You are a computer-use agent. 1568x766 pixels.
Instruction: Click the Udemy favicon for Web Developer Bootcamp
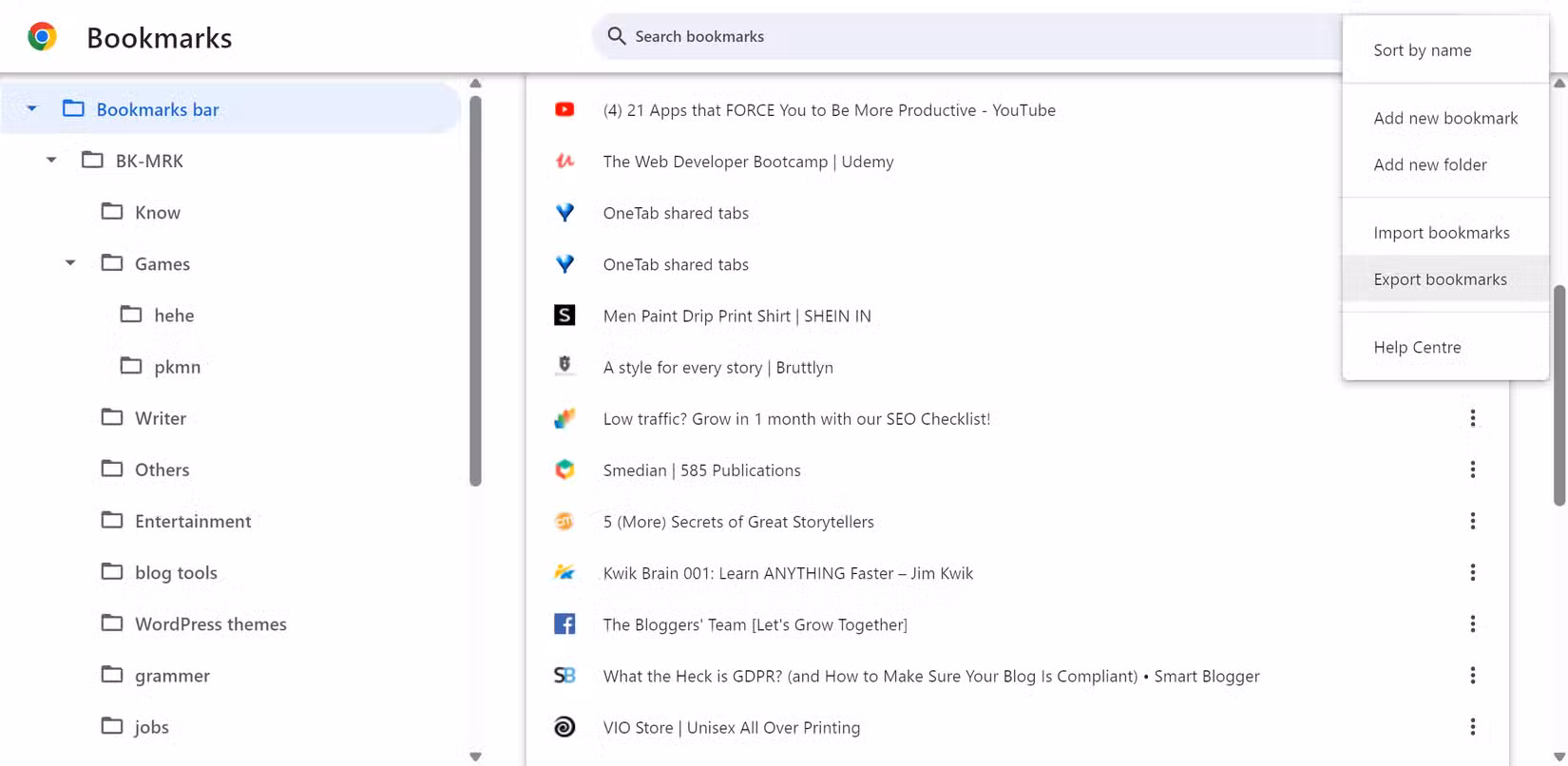(x=564, y=162)
